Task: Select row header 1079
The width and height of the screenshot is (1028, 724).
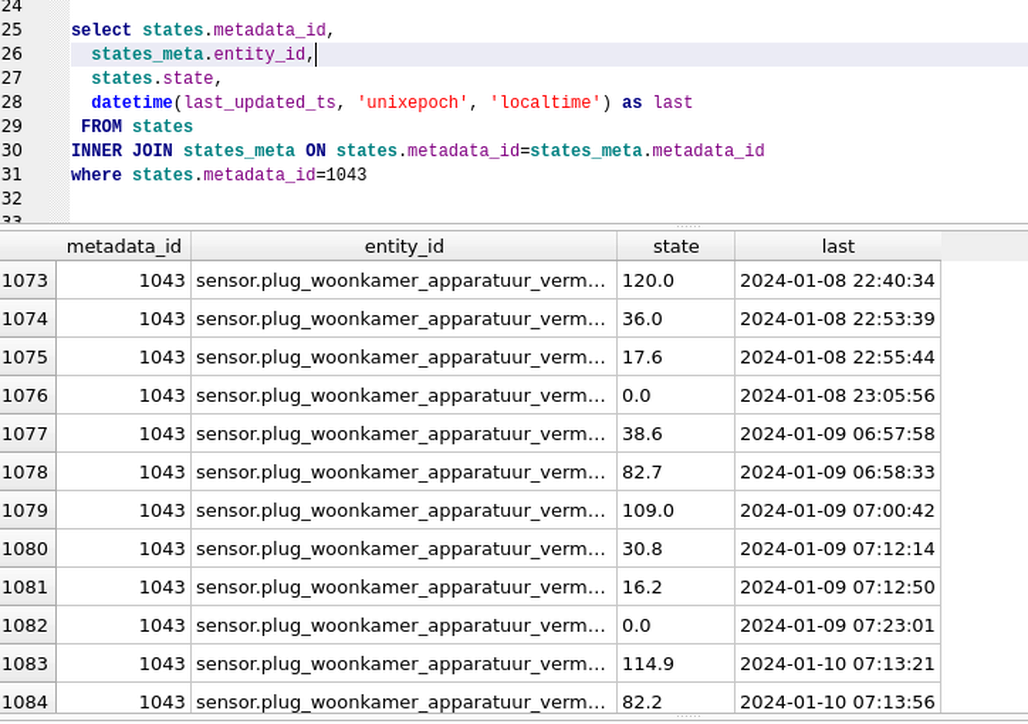Action: (x=28, y=511)
